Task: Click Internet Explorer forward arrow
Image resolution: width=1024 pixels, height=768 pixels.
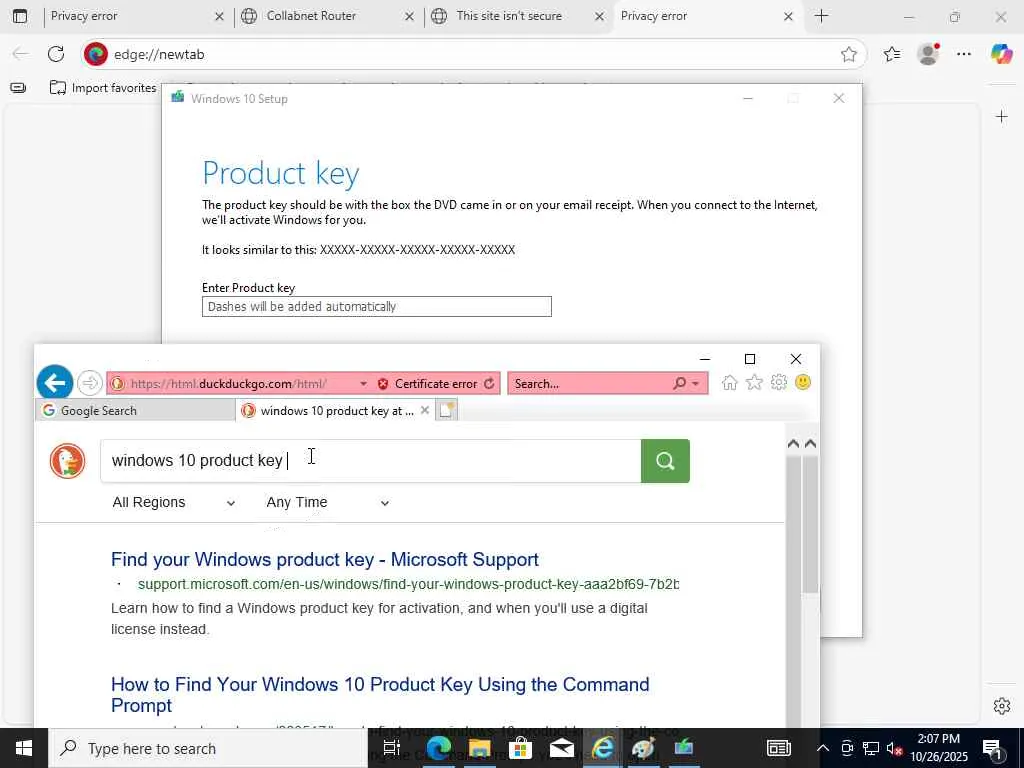Action: [x=89, y=383]
